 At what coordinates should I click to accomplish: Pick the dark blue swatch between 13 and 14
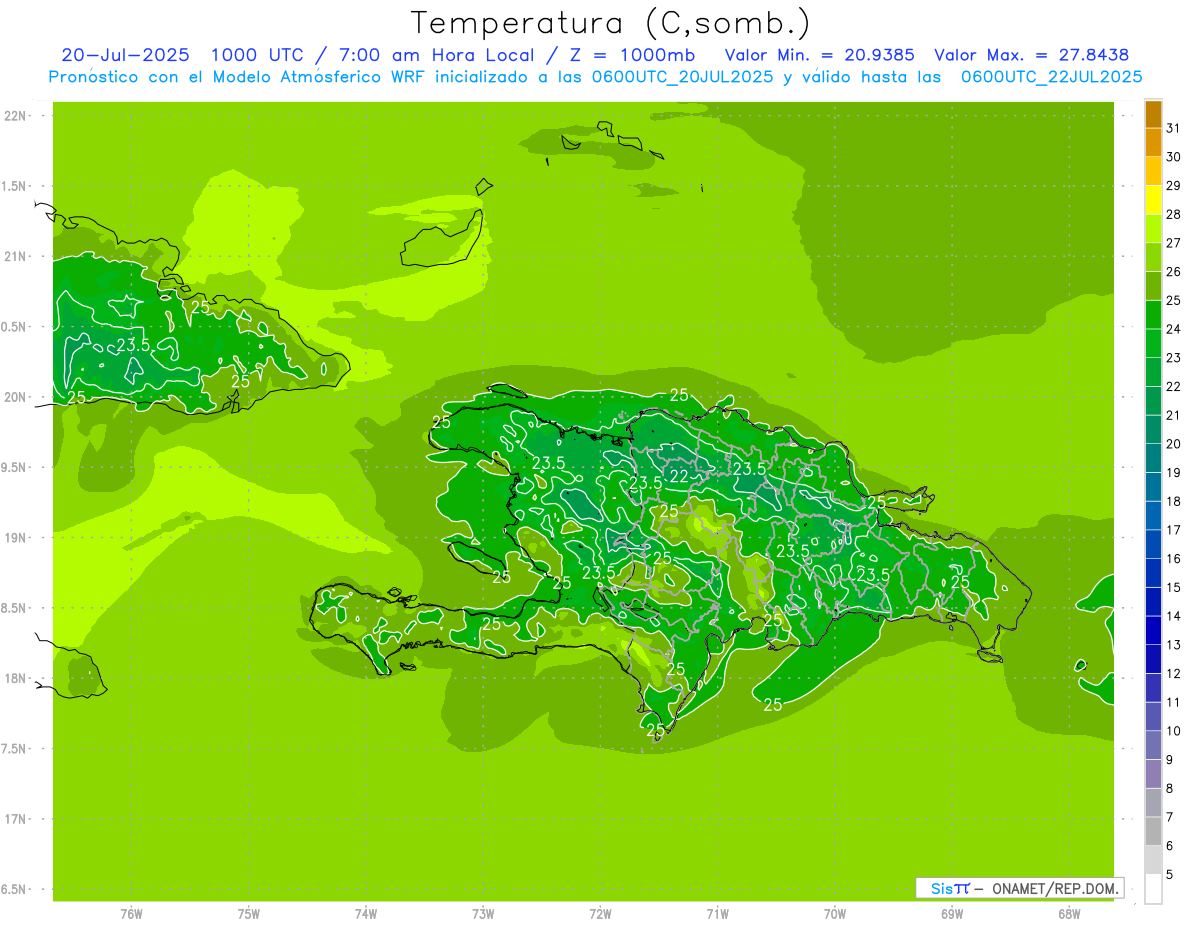coord(1153,631)
